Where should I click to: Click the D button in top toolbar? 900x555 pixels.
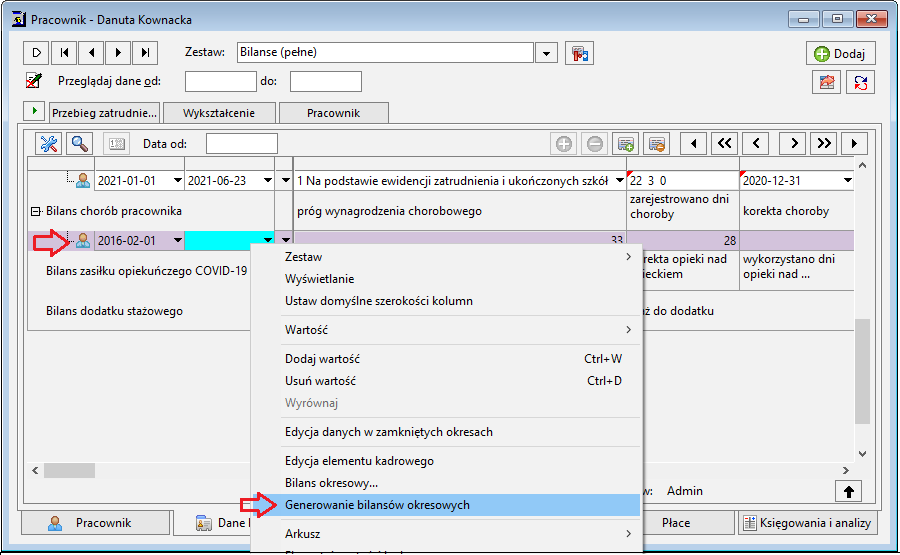click(x=37, y=53)
